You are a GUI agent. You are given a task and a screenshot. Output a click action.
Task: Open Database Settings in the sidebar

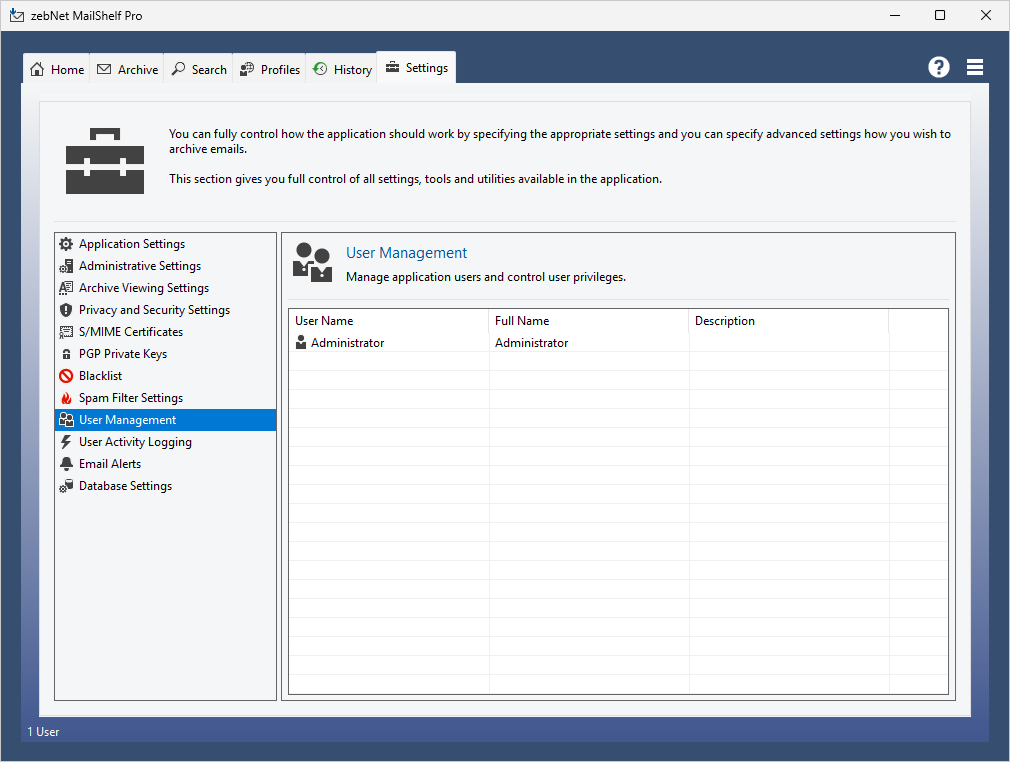coord(125,486)
